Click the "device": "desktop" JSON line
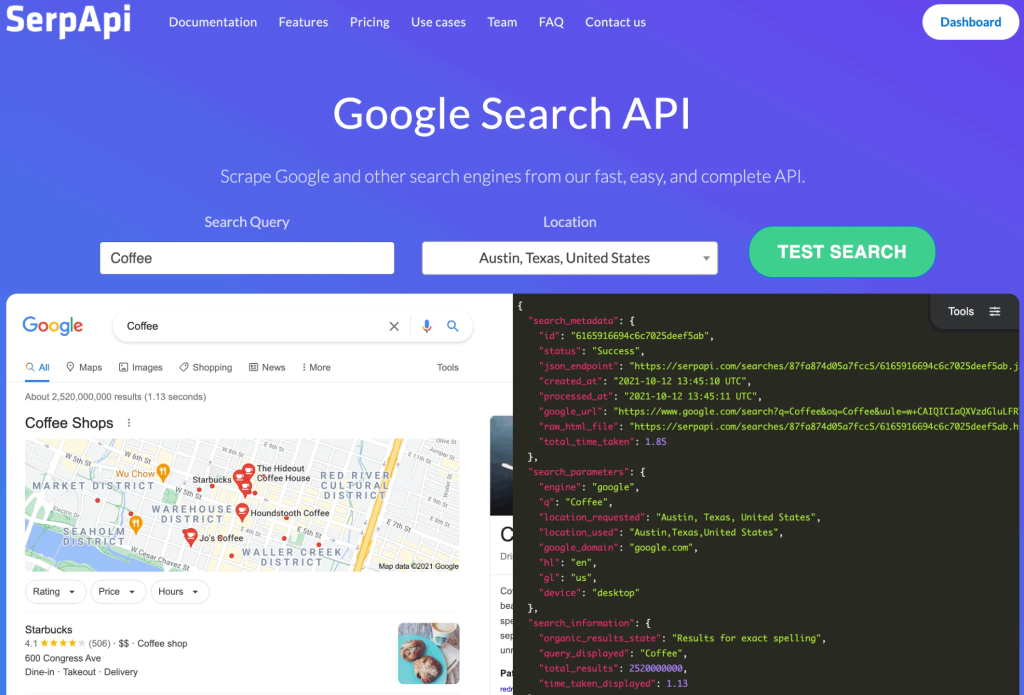Viewport: 1024px width, 695px height. tap(589, 593)
